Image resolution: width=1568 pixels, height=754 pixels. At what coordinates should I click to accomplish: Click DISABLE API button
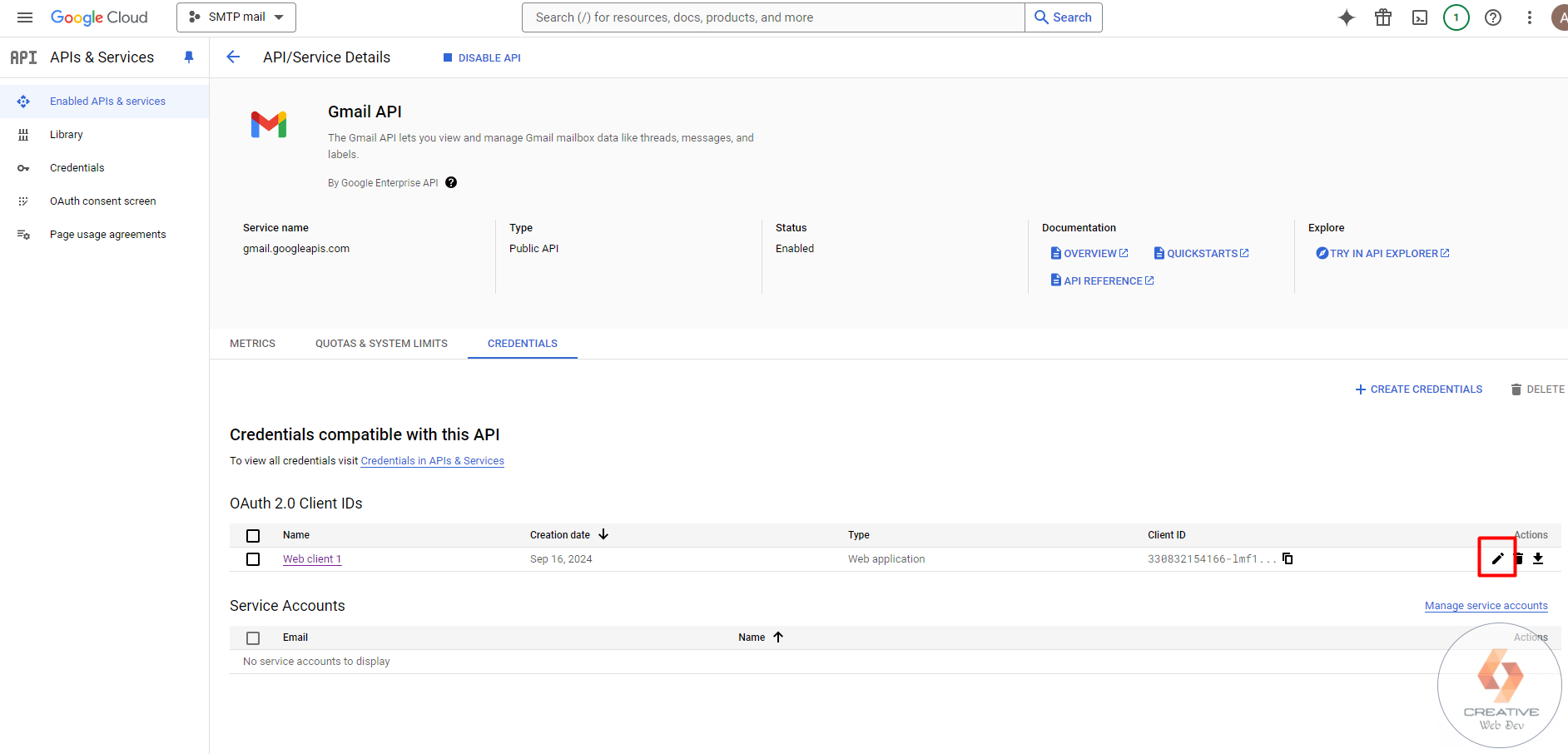click(482, 57)
